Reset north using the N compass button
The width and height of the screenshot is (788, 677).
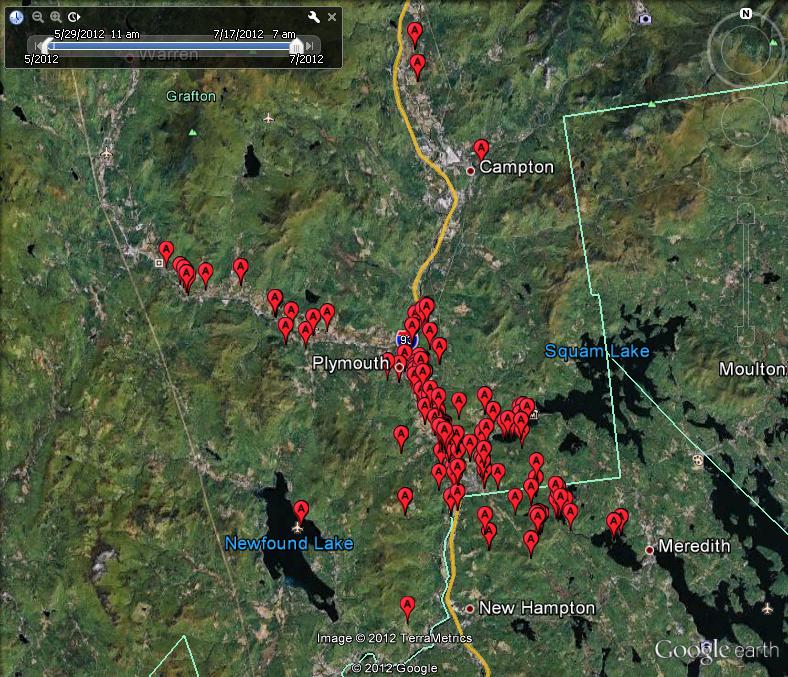(746, 14)
